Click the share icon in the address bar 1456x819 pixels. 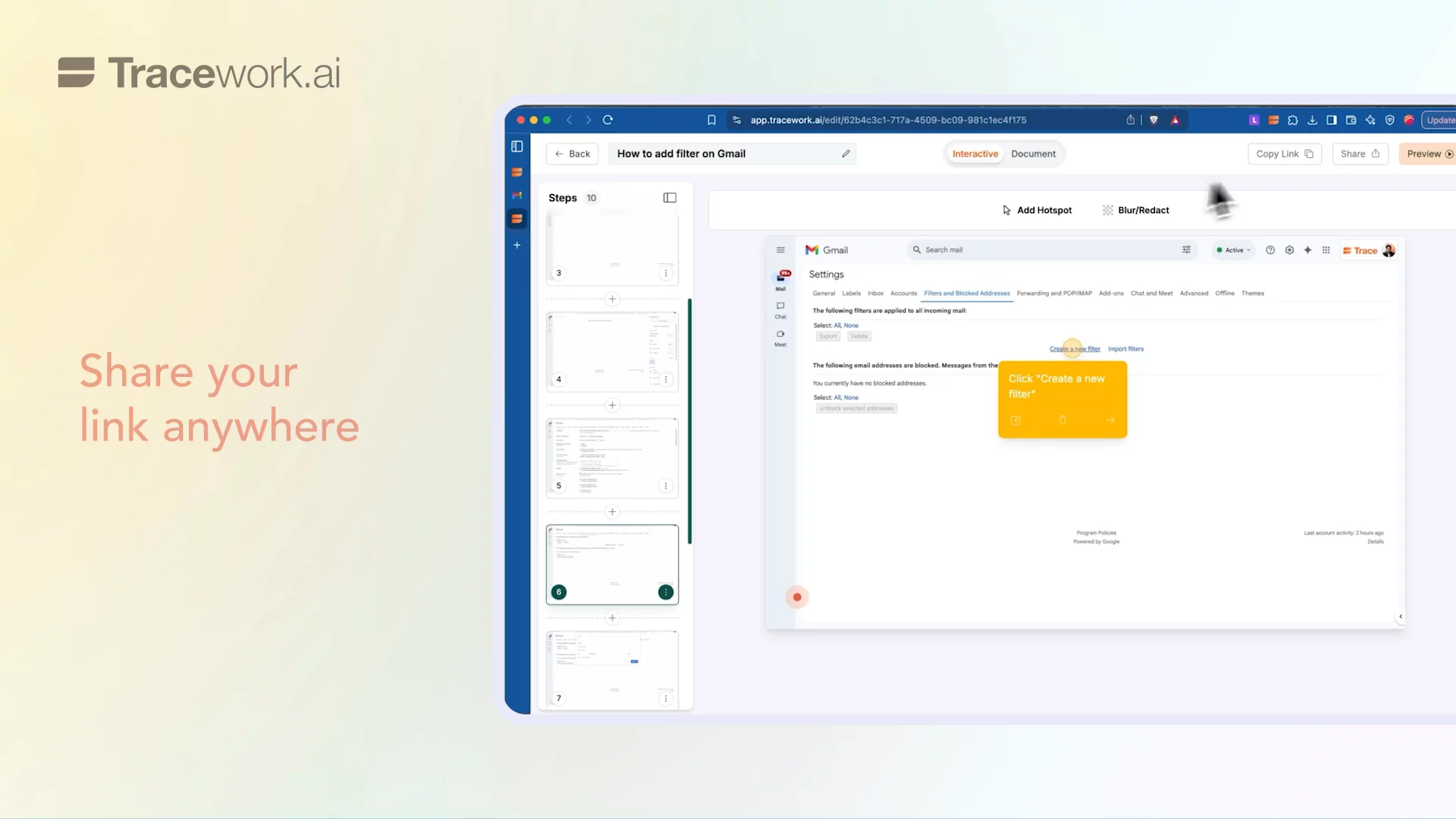pyautogui.click(x=1130, y=120)
